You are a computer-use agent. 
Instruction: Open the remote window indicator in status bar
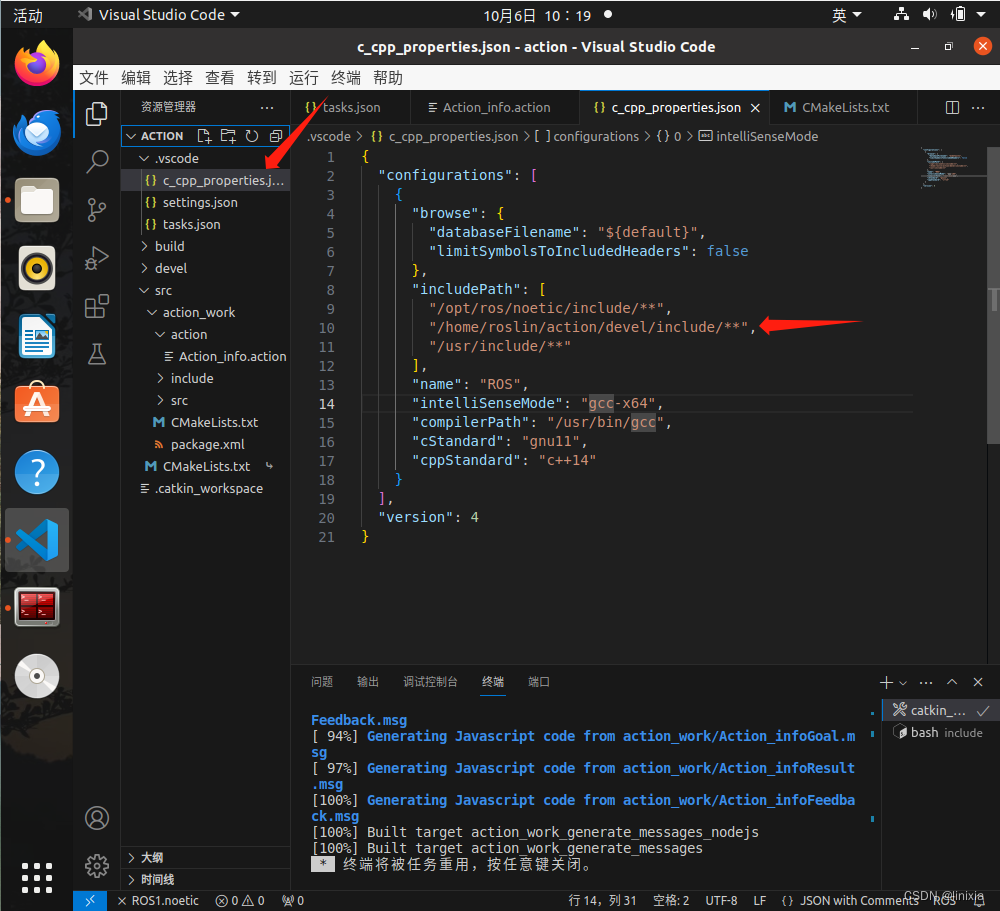point(90,901)
